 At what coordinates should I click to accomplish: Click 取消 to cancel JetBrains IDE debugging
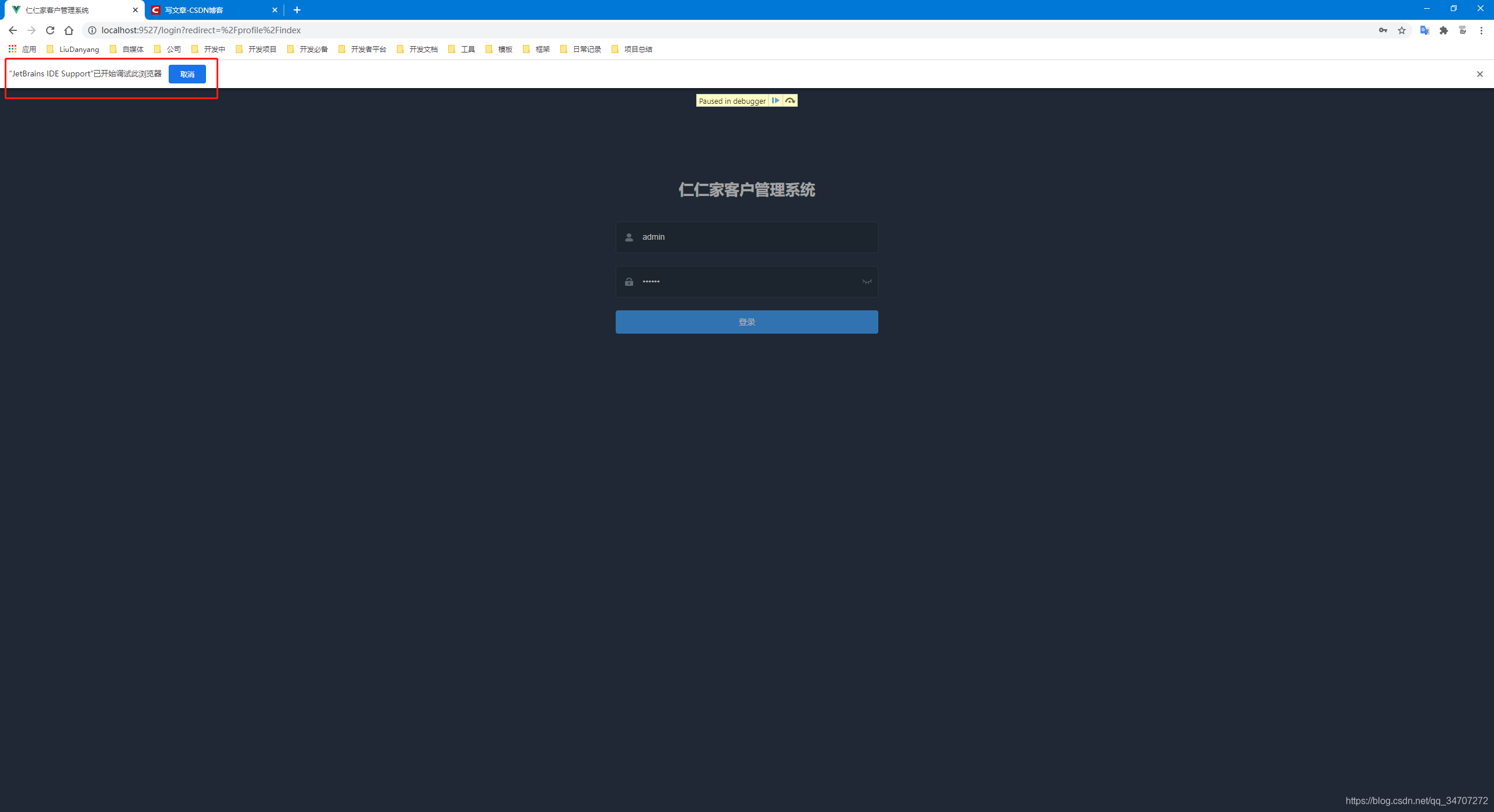(x=187, y=73)
